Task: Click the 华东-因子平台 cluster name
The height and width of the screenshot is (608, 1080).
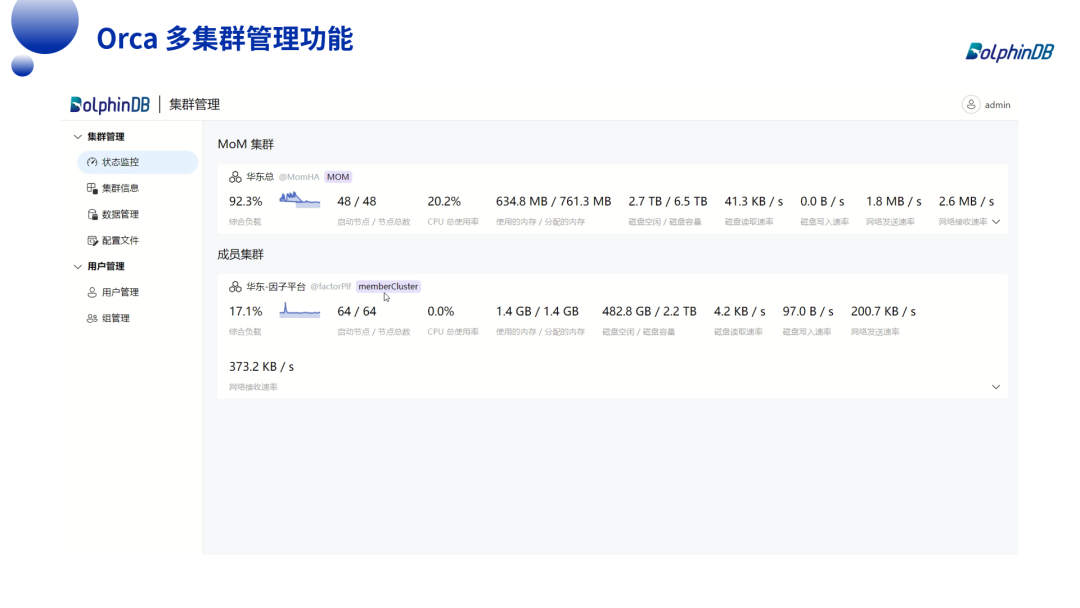Action: [276, 286]
